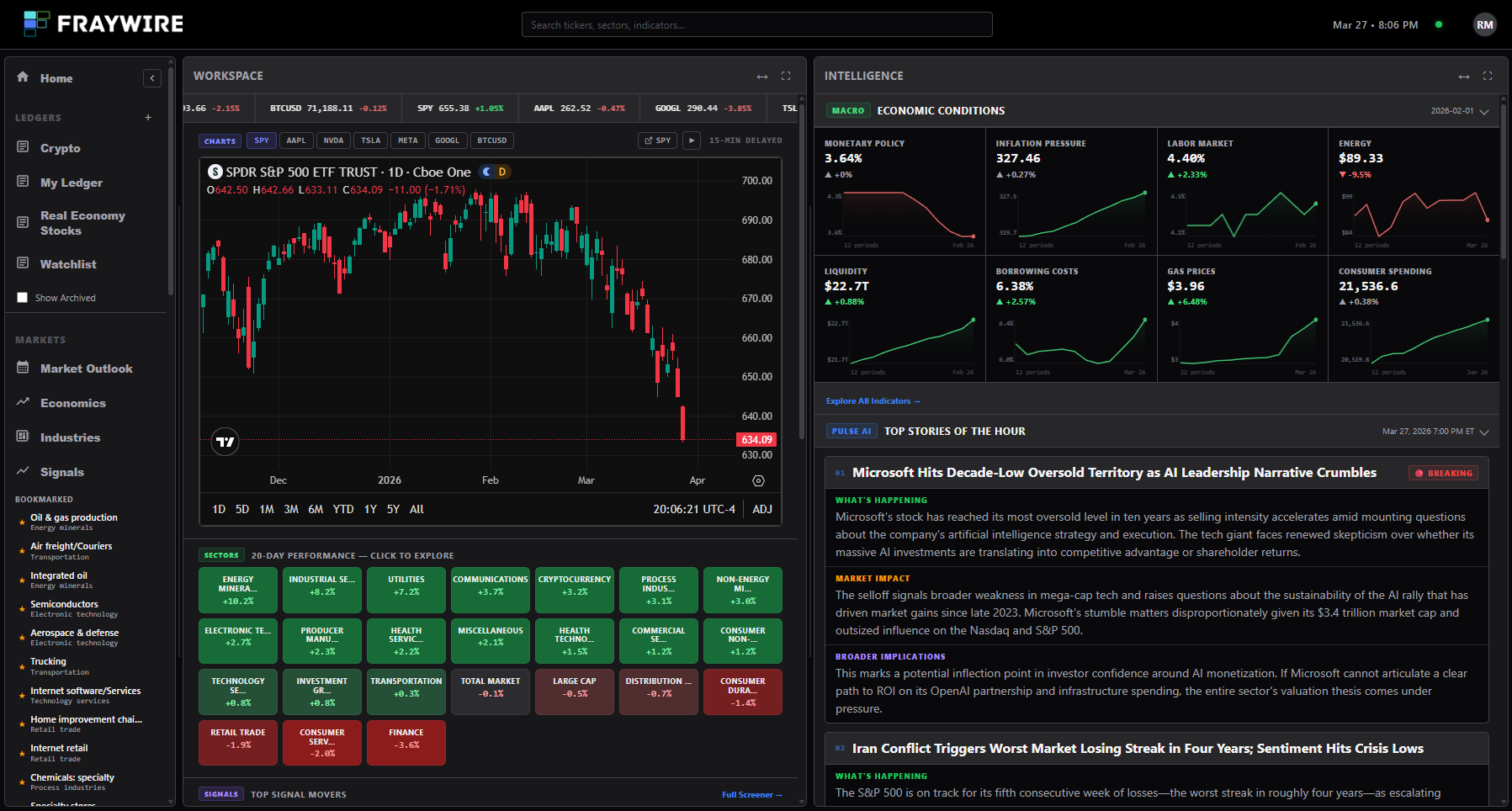
Task: Open the Internet retail bookmark
Action: [x=59, y=753]
